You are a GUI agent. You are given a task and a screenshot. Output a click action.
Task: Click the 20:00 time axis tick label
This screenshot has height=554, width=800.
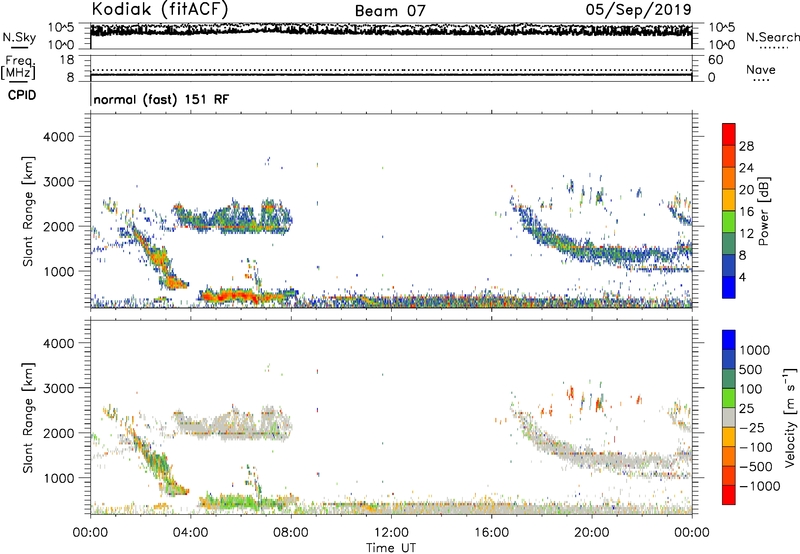pos(591,533)
